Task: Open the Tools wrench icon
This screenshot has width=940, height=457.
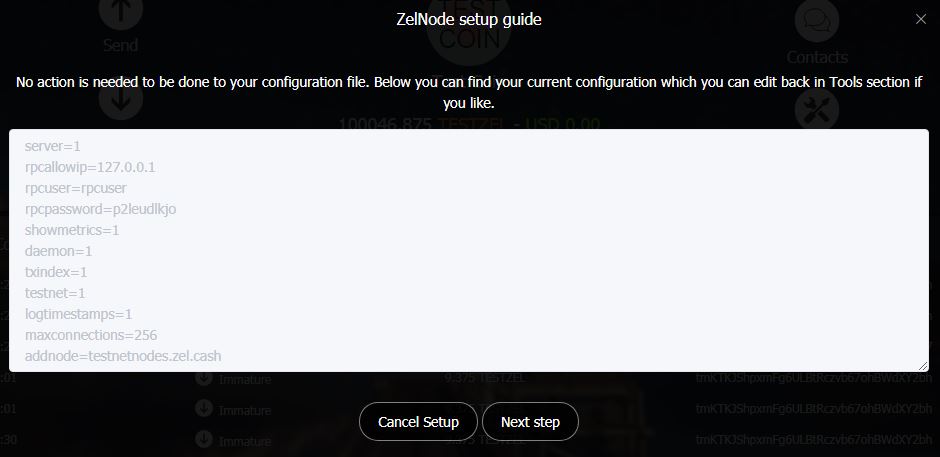Action: (x=817, y=110)
